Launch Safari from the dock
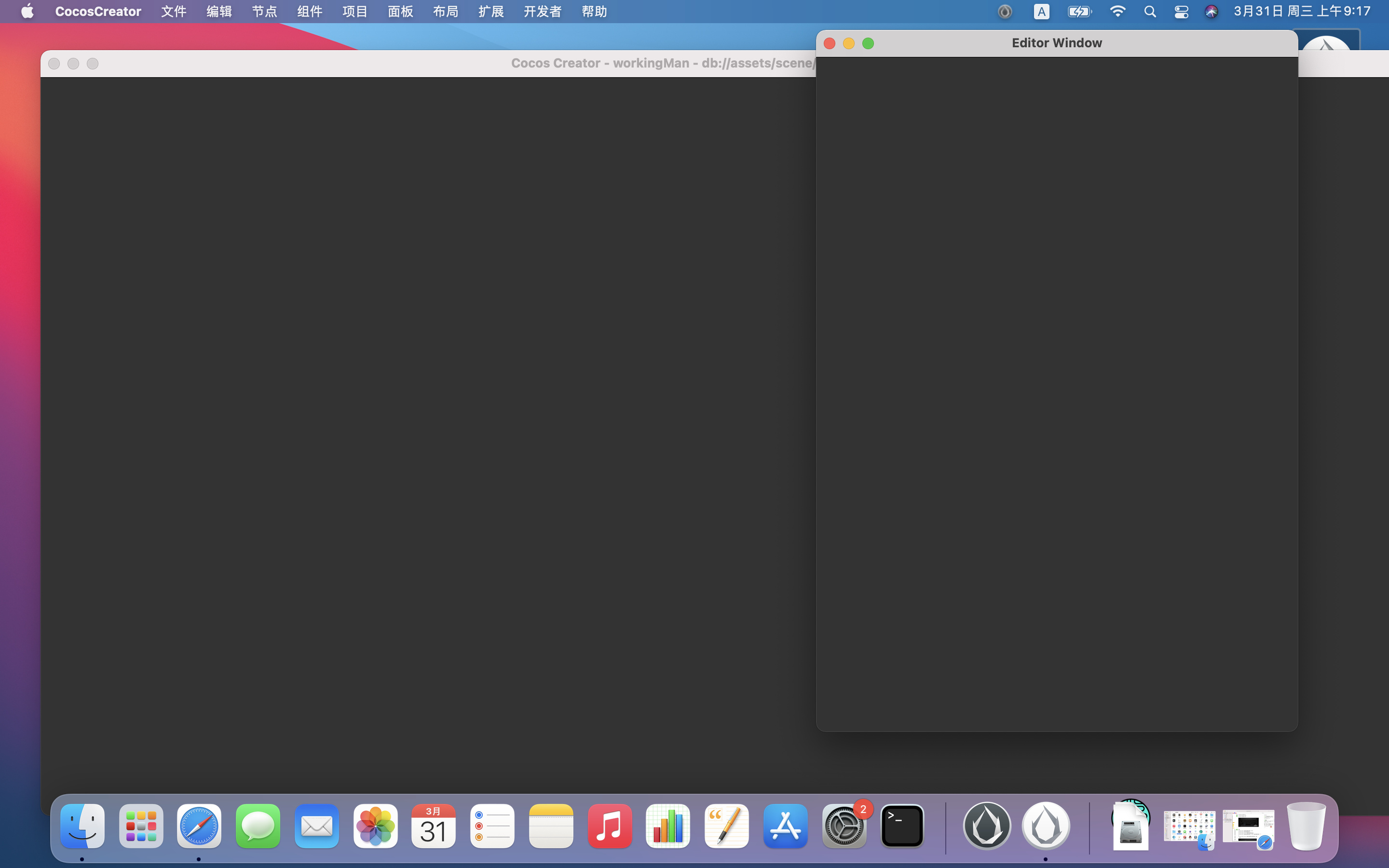The width and height of the screenshot is (1389, 868). (x=199, y=826)
